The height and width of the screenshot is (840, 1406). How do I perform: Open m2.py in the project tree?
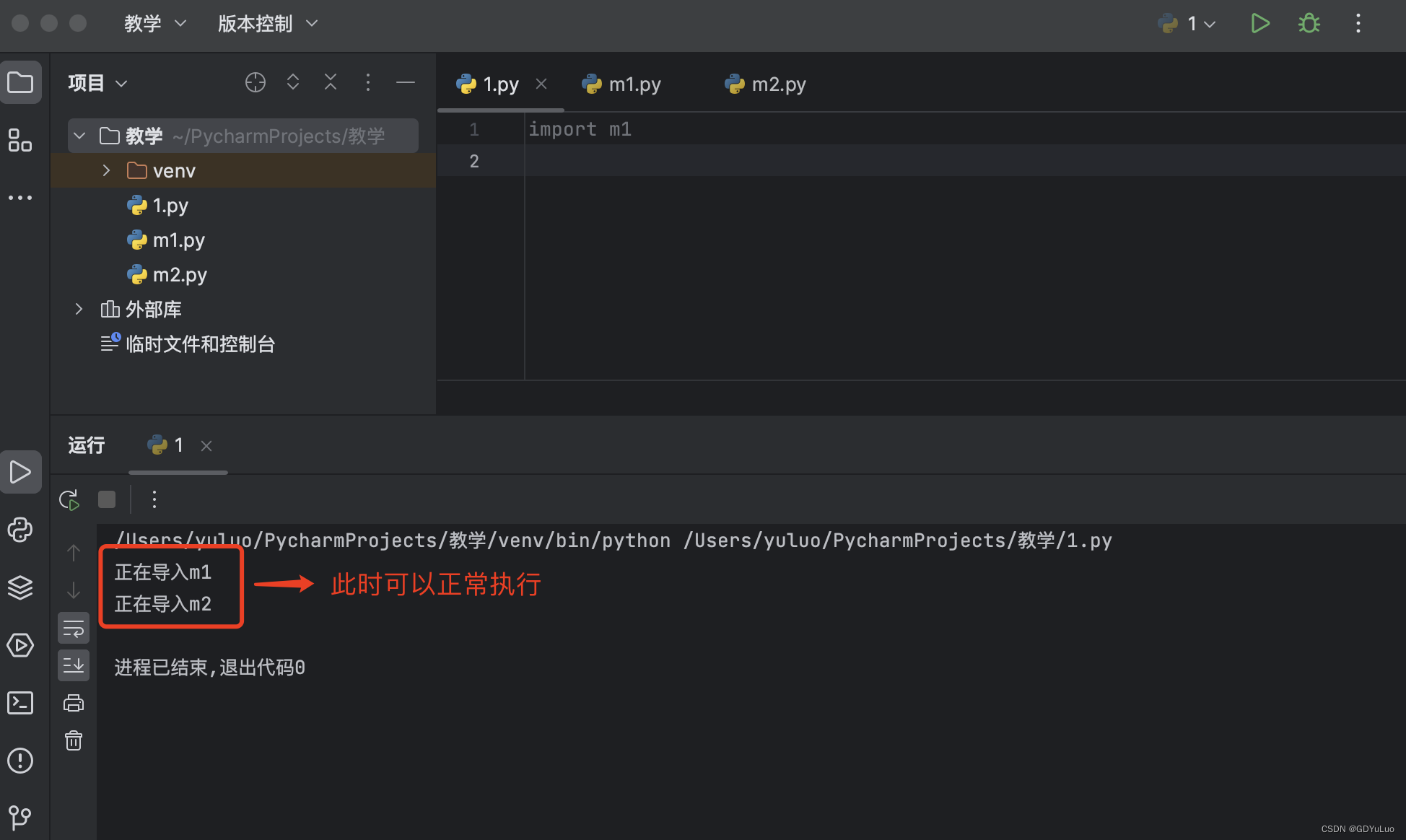tap(180, 274)
